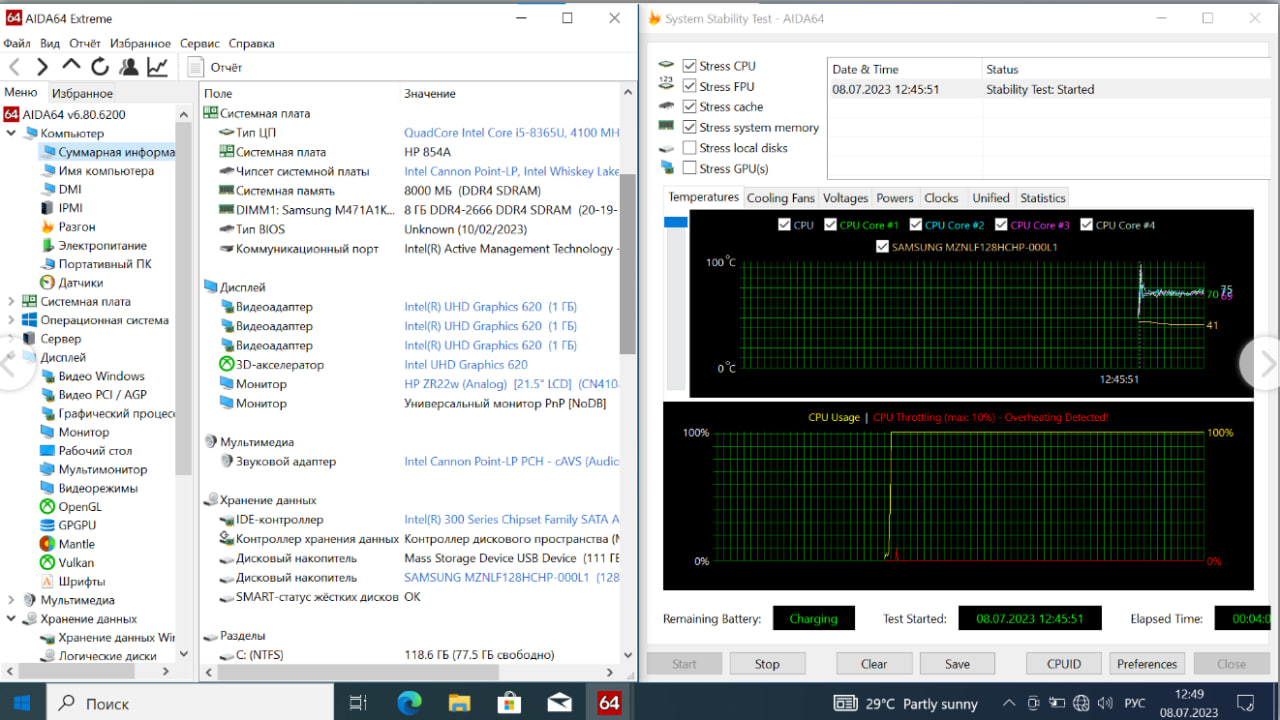Select Шрифты fonts tree item icon
The width and height of the screenshot is (1280, 720).
tap(47, 581)
